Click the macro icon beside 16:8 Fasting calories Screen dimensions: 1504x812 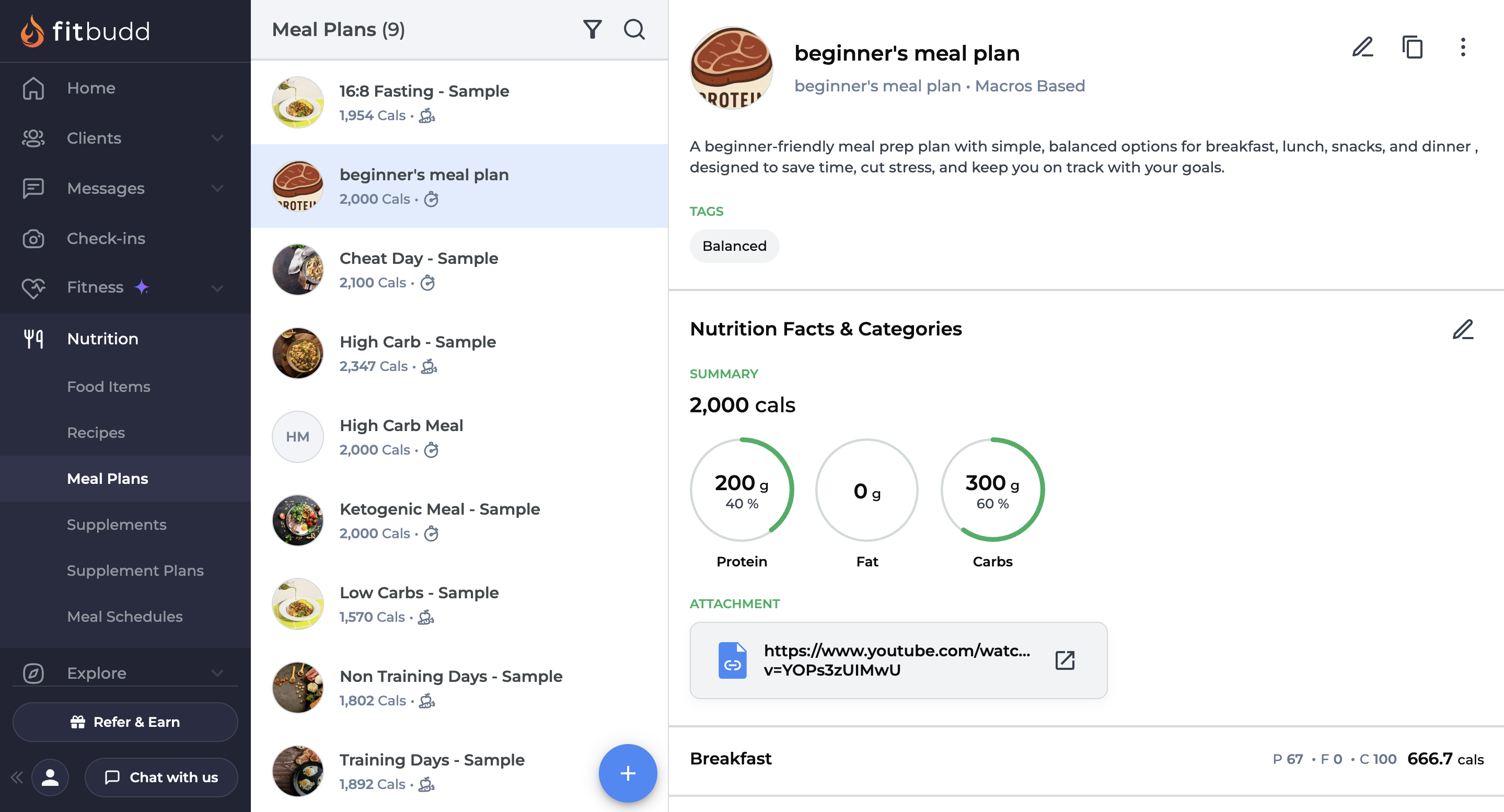point(427,115)
